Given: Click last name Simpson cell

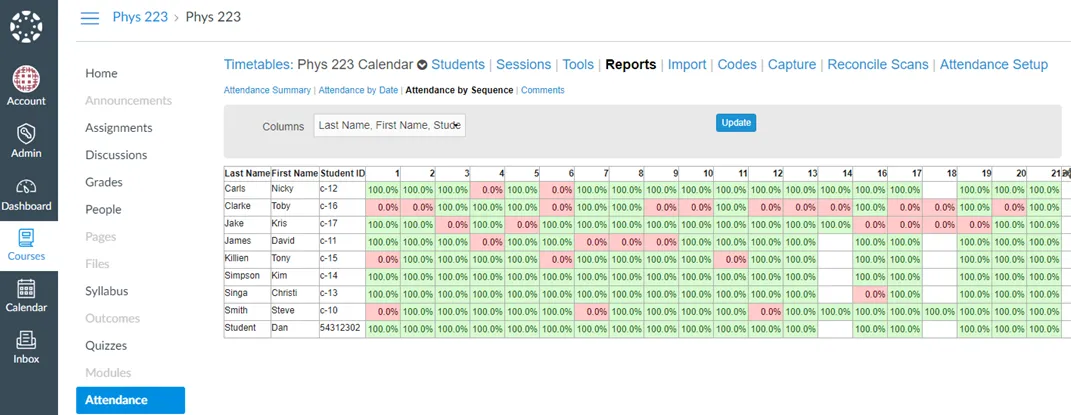Looking at the screenshot, I should pos(247,276).
